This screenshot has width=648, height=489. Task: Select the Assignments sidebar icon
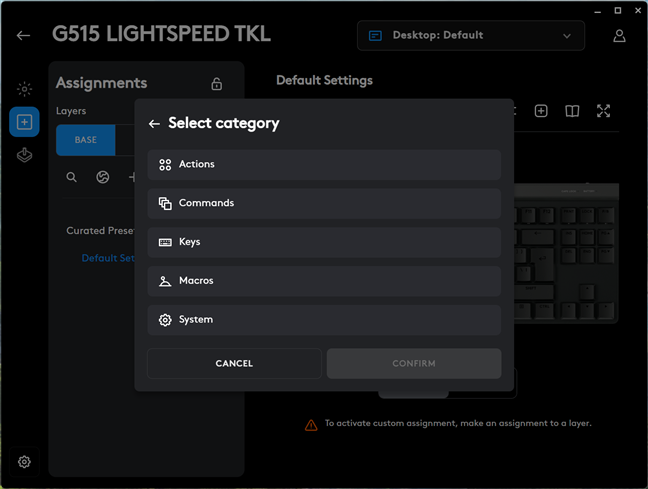[24, 122]
